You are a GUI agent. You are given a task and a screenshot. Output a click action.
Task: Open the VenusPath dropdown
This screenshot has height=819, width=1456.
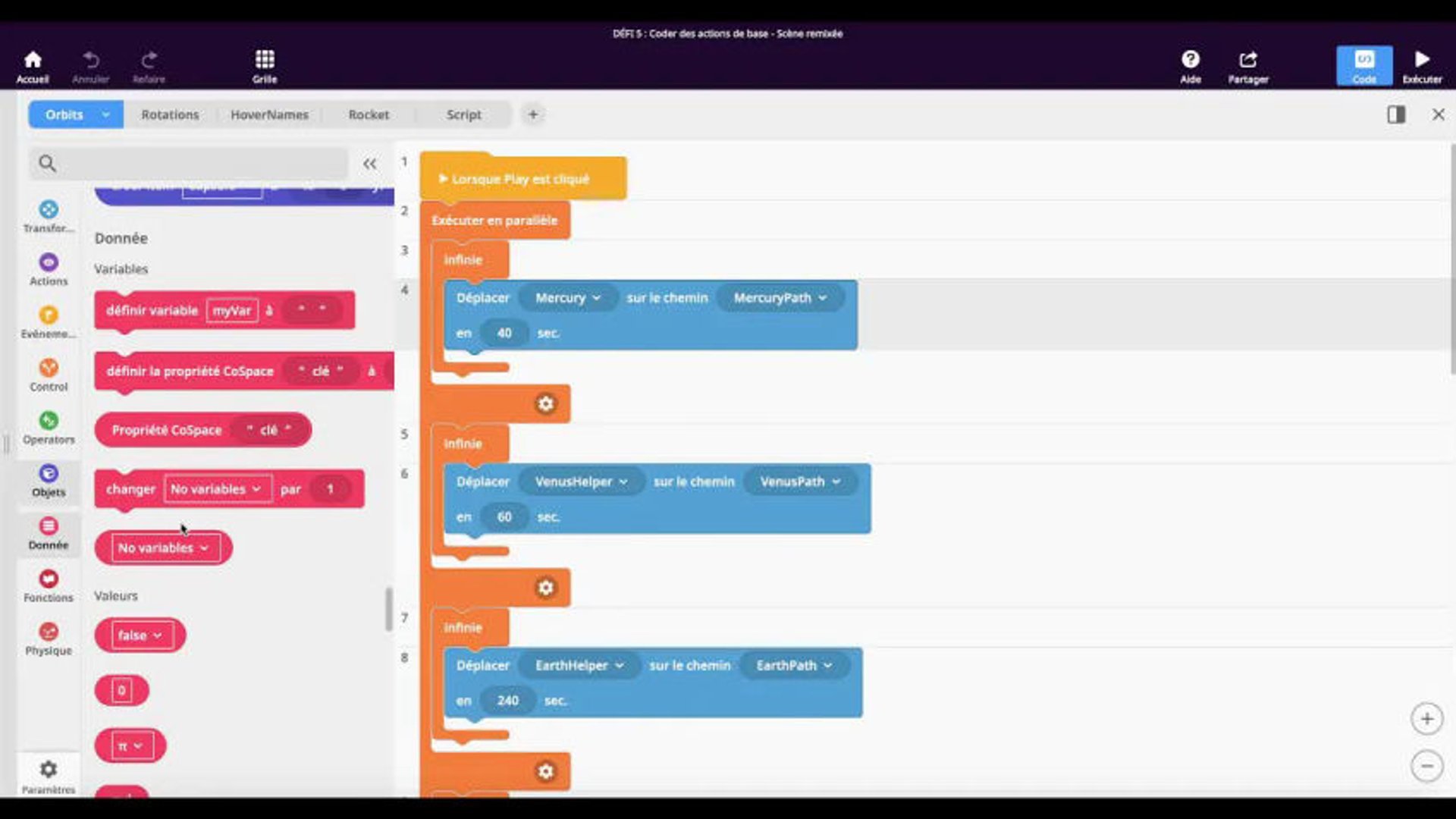(x=800, y=482)
